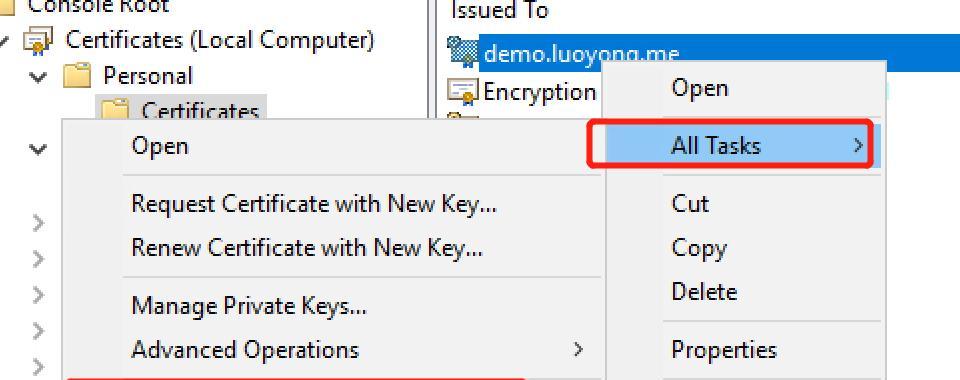This screenshot has height=380, width=960.
Task: Click the Personal folder icon
Action: (77, 76)
